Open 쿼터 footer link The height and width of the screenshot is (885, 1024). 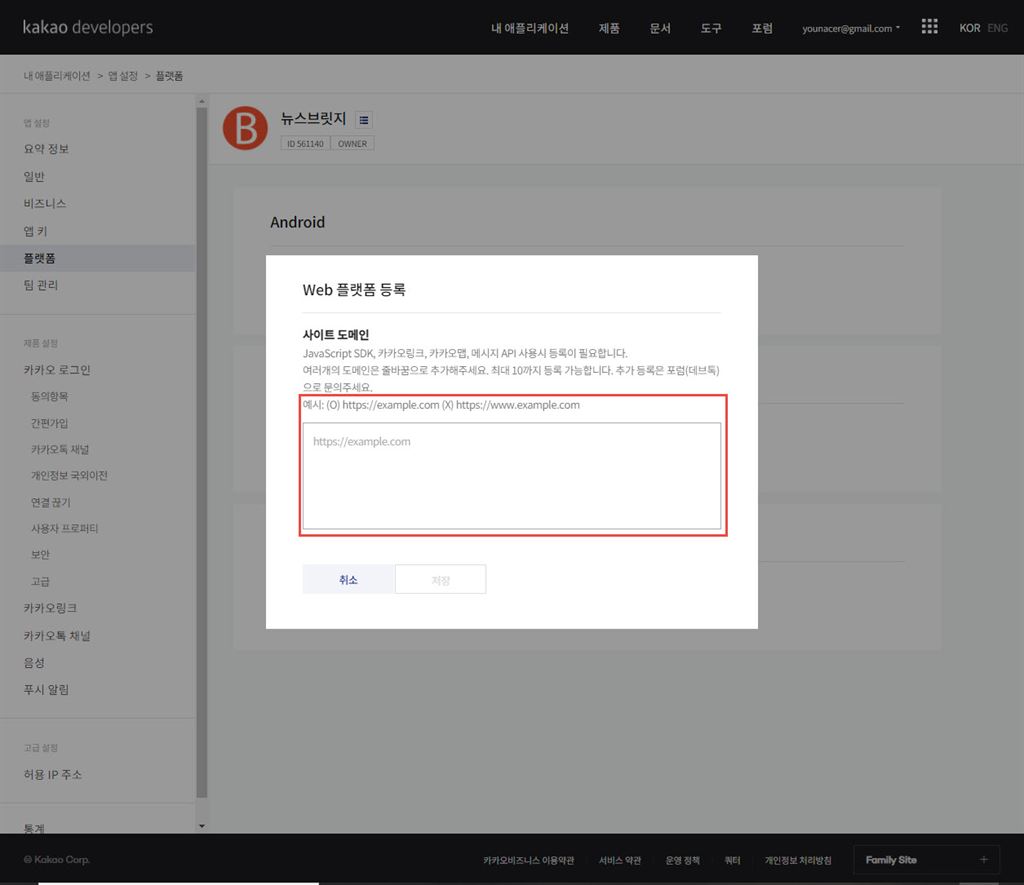(733, 860)
